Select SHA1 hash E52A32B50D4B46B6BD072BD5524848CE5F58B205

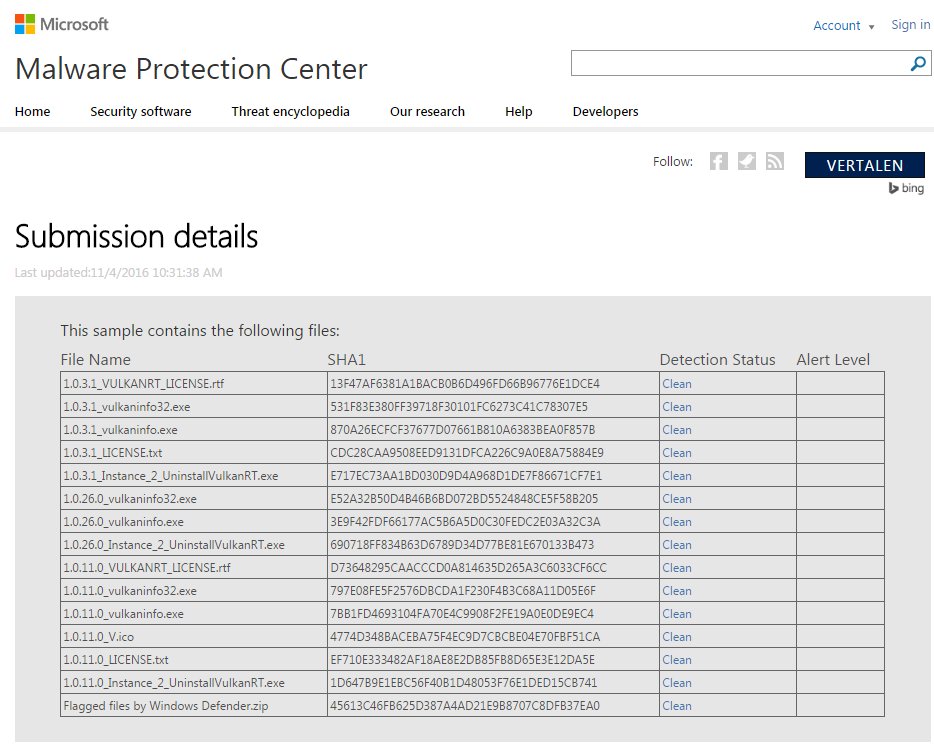coord(464,499)
